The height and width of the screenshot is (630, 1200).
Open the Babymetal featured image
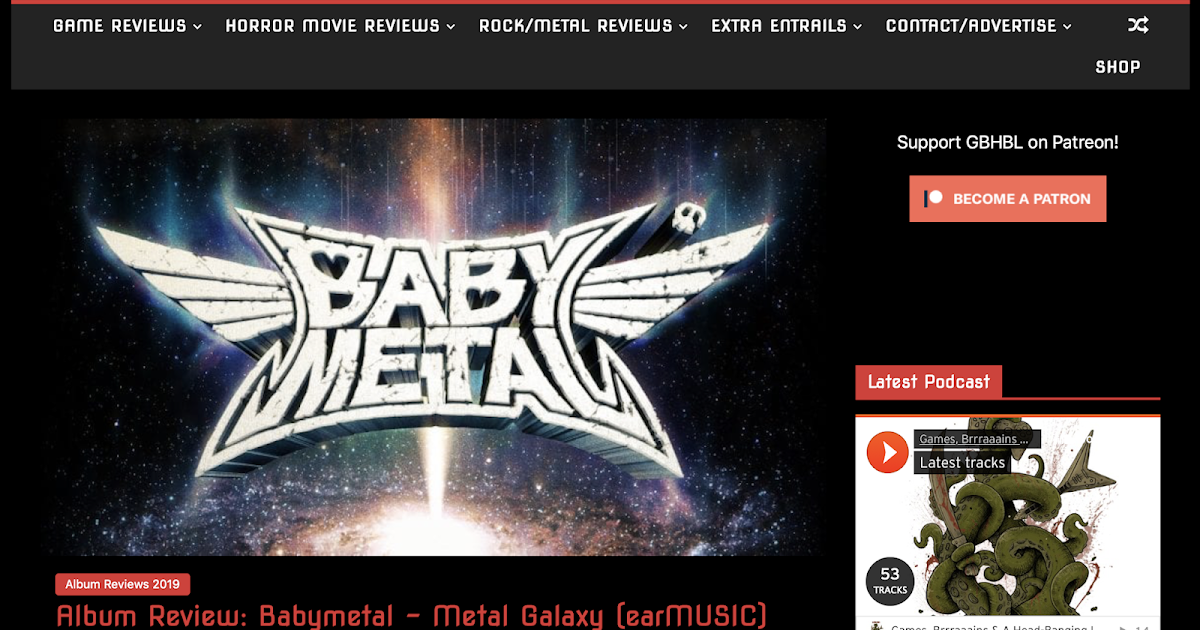tap(440, 337)
